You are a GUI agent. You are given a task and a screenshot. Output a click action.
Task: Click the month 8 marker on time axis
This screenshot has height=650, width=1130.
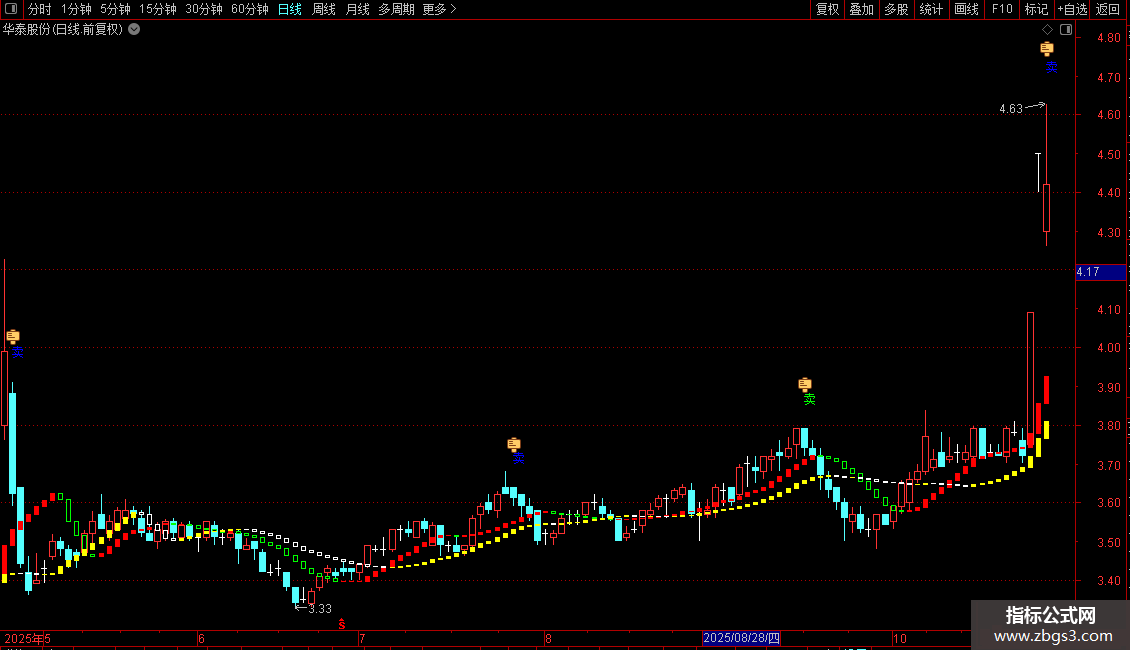548,638
